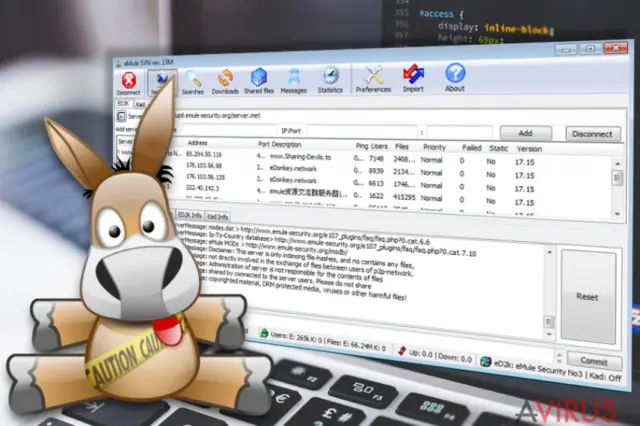Viewport: 640px width, 426px height.
Task: Select the server at address 222.40.142.3
Action: (x=202, y=188)
